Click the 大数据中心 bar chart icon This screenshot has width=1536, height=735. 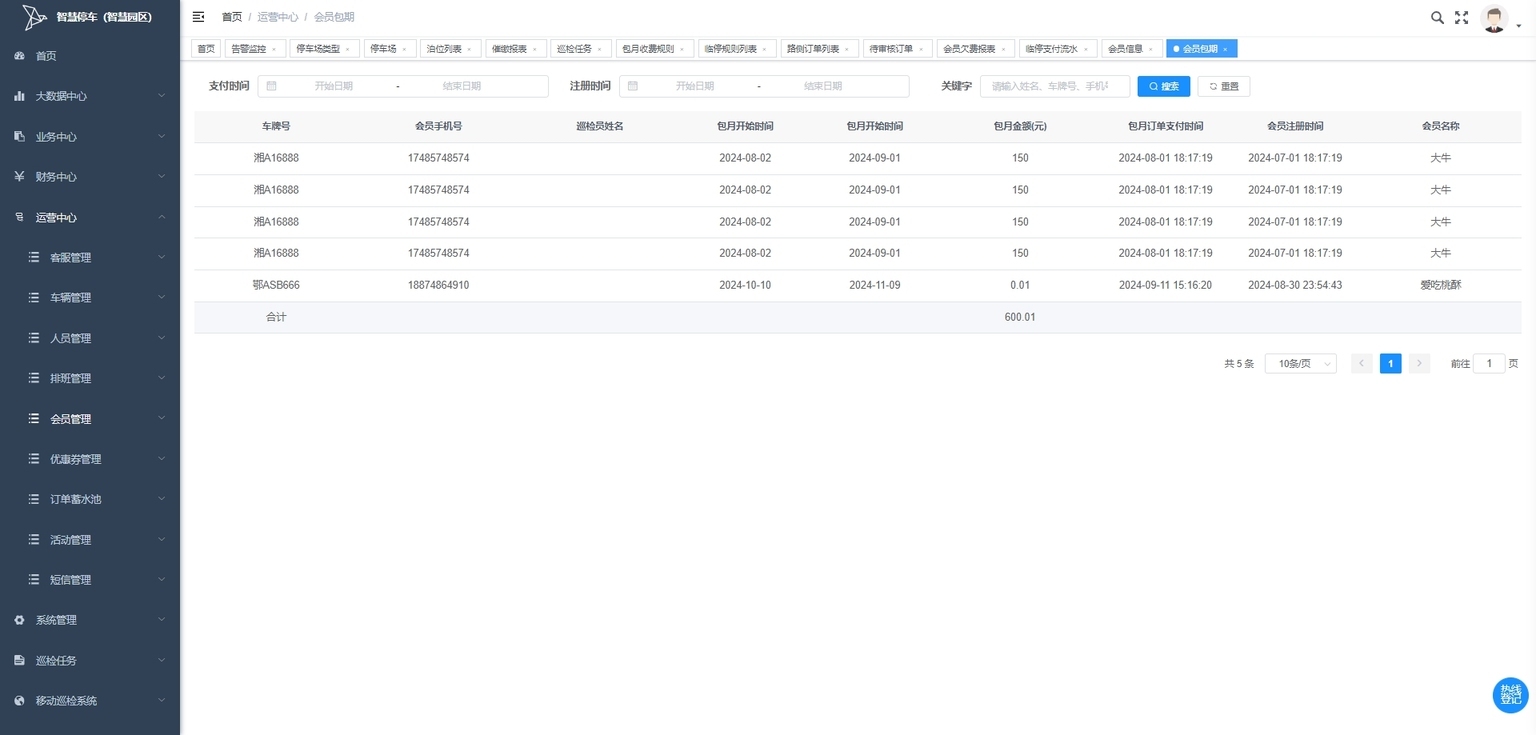(19, 96)
